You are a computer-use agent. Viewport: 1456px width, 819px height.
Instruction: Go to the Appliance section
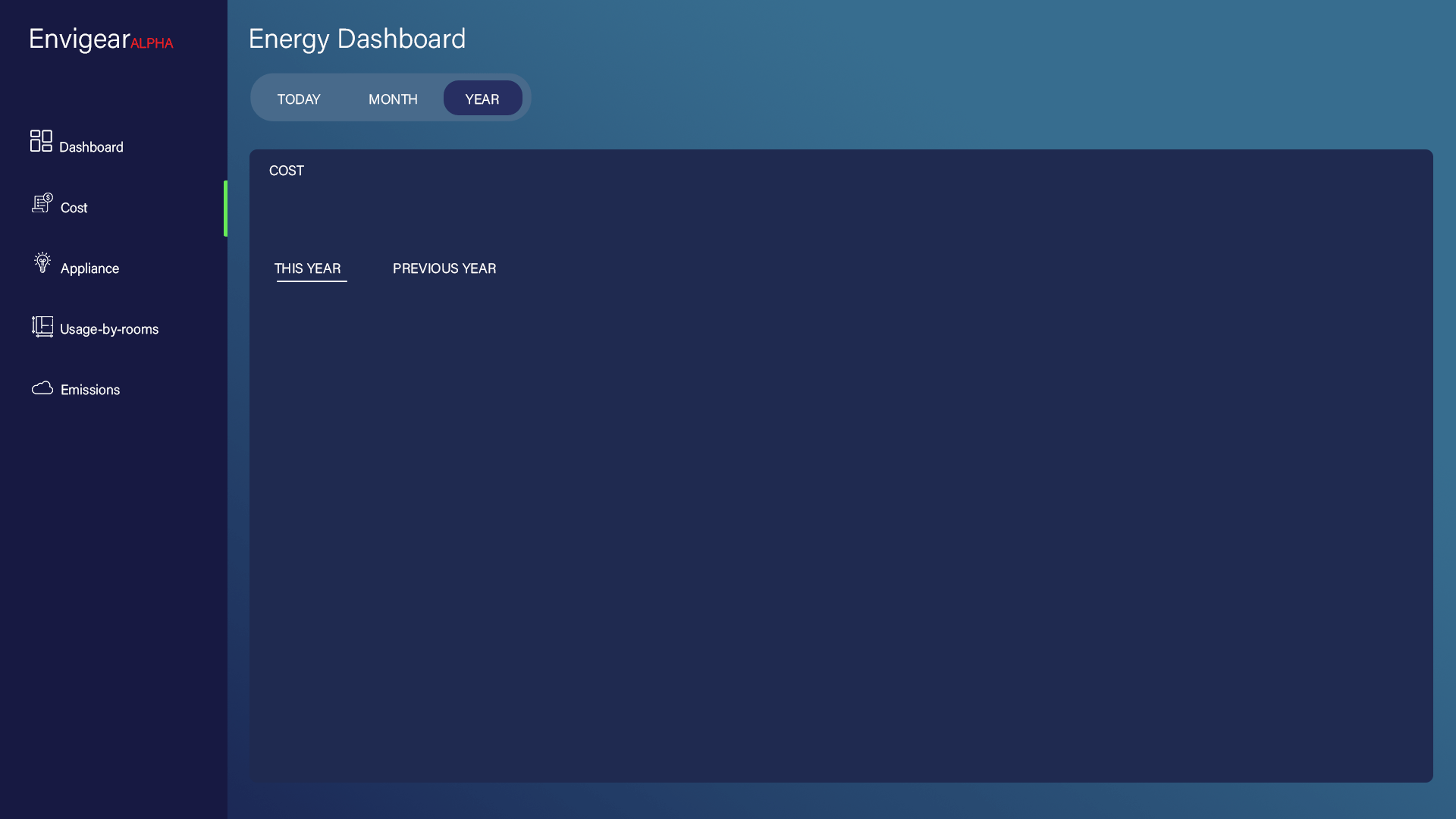(x=89, y=268)
